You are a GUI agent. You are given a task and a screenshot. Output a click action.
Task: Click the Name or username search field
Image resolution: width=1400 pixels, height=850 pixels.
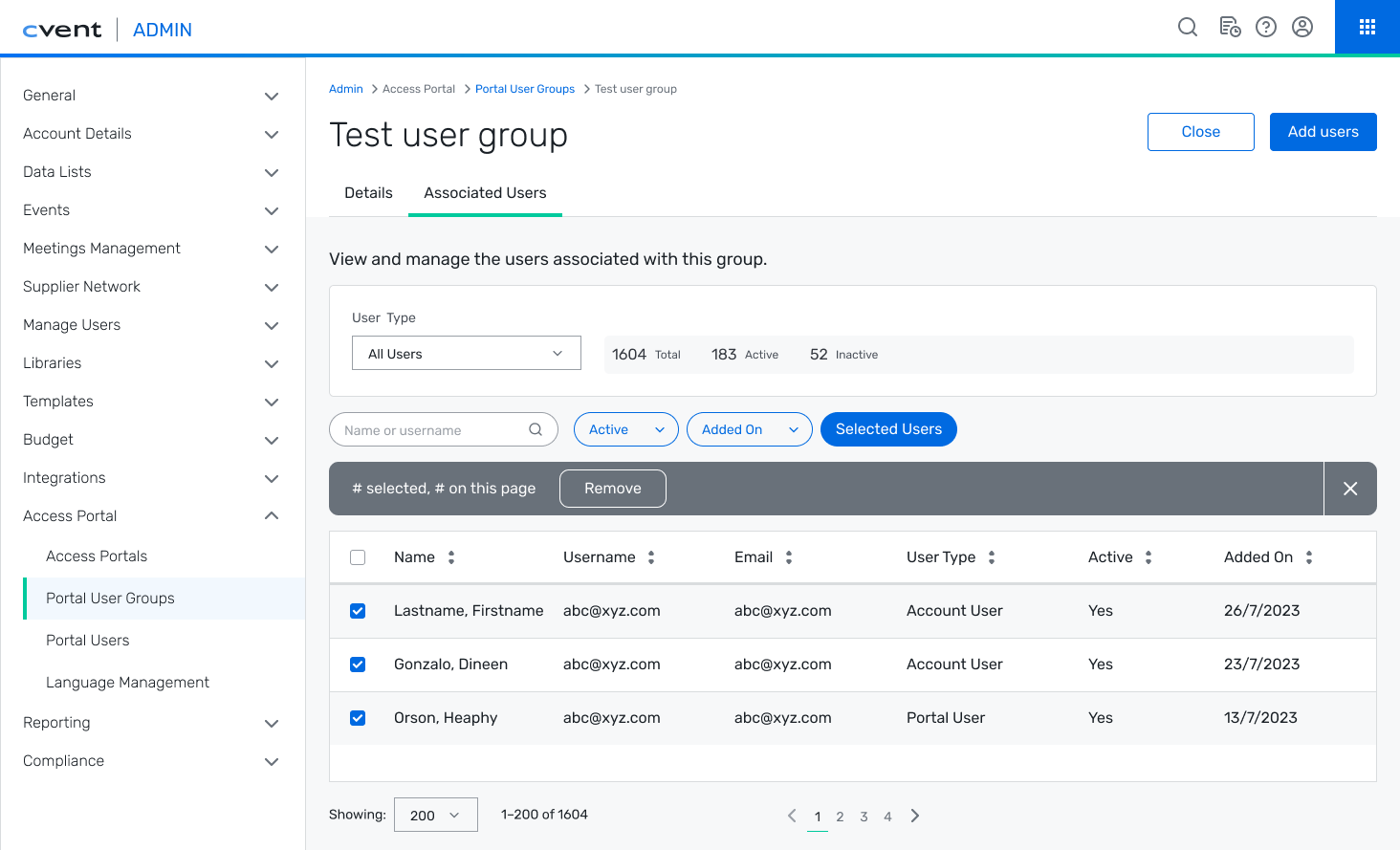[x=444, y=429]
